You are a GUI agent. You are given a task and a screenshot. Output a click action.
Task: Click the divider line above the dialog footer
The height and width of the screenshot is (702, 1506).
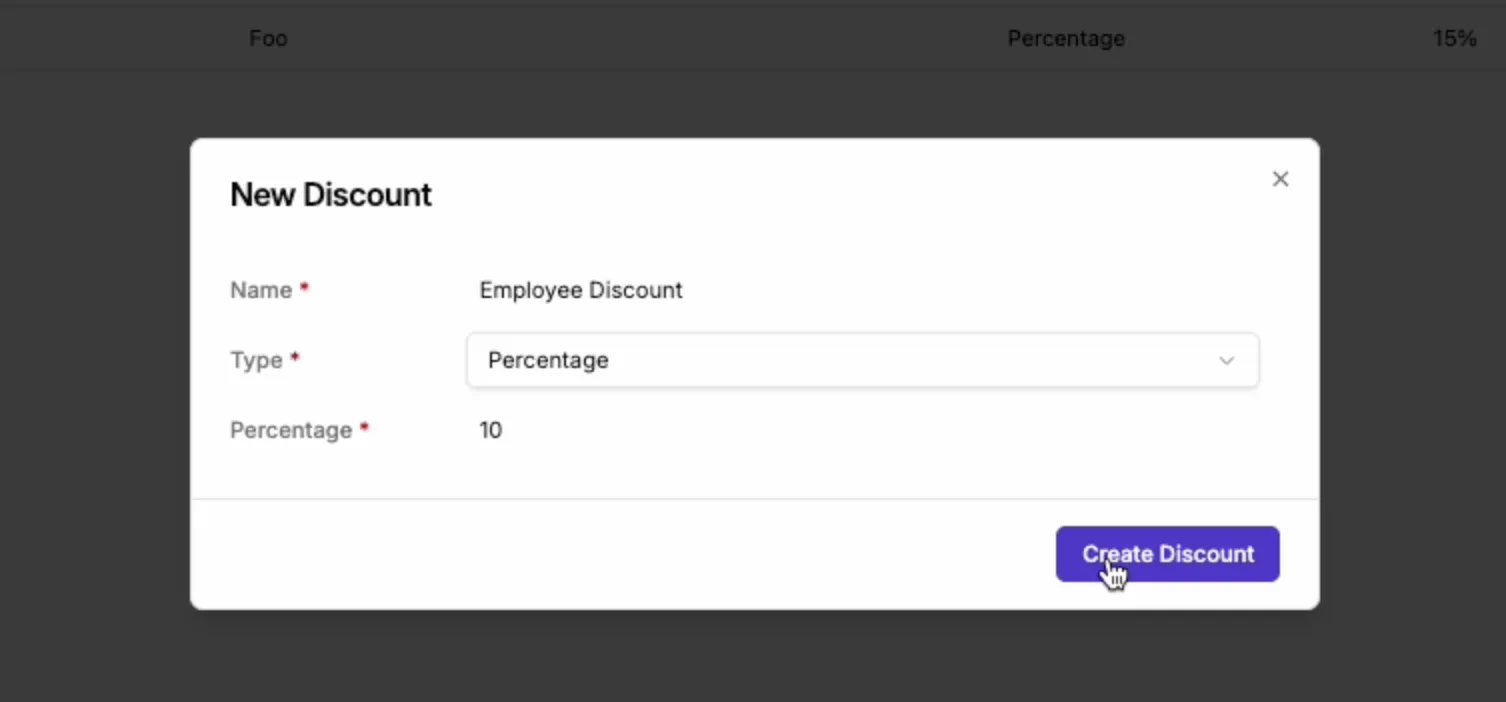[x=755, y=498]
